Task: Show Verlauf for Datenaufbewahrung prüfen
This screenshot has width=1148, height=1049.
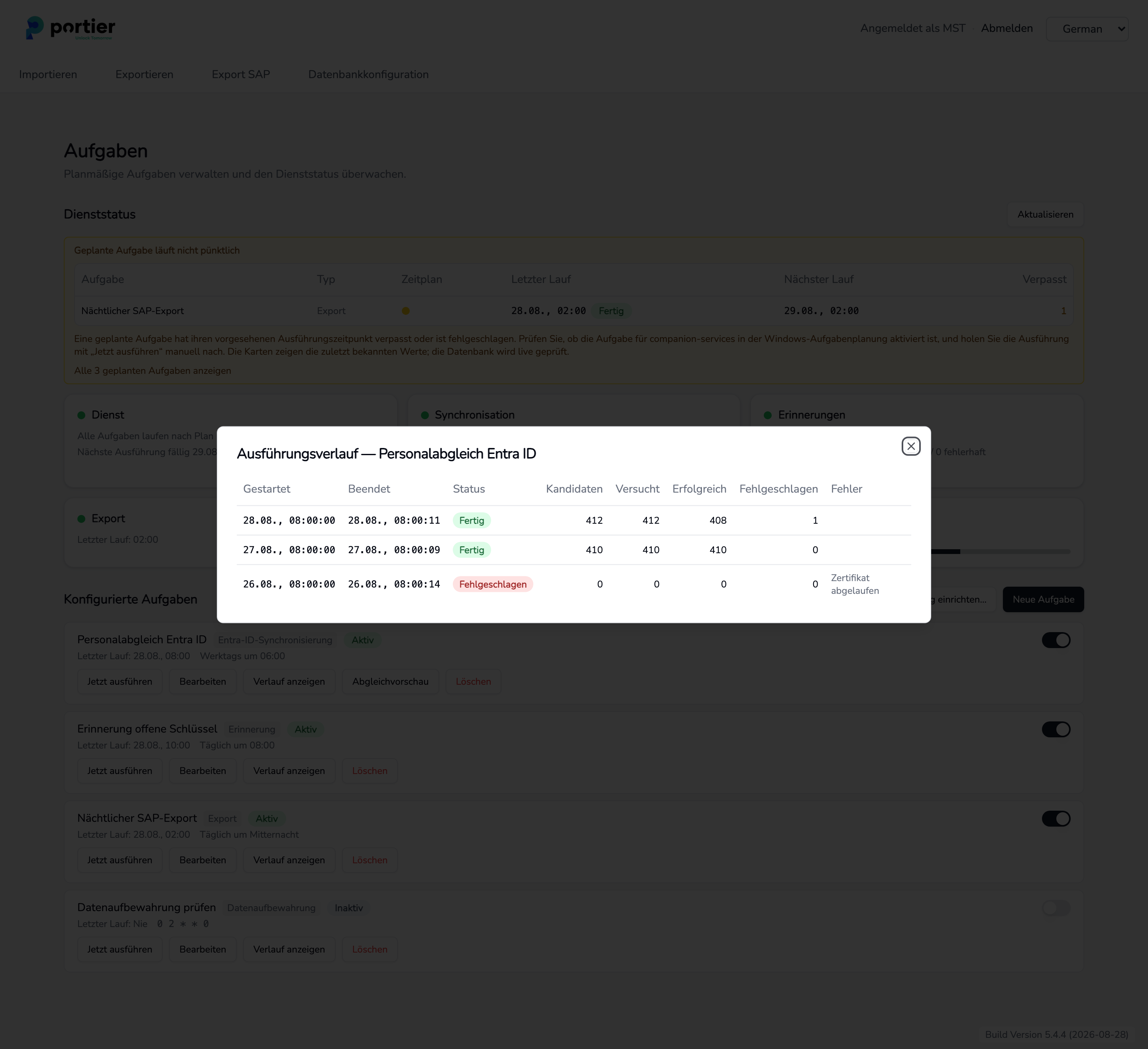Action: pyautogui.click(x=289, y=949)
